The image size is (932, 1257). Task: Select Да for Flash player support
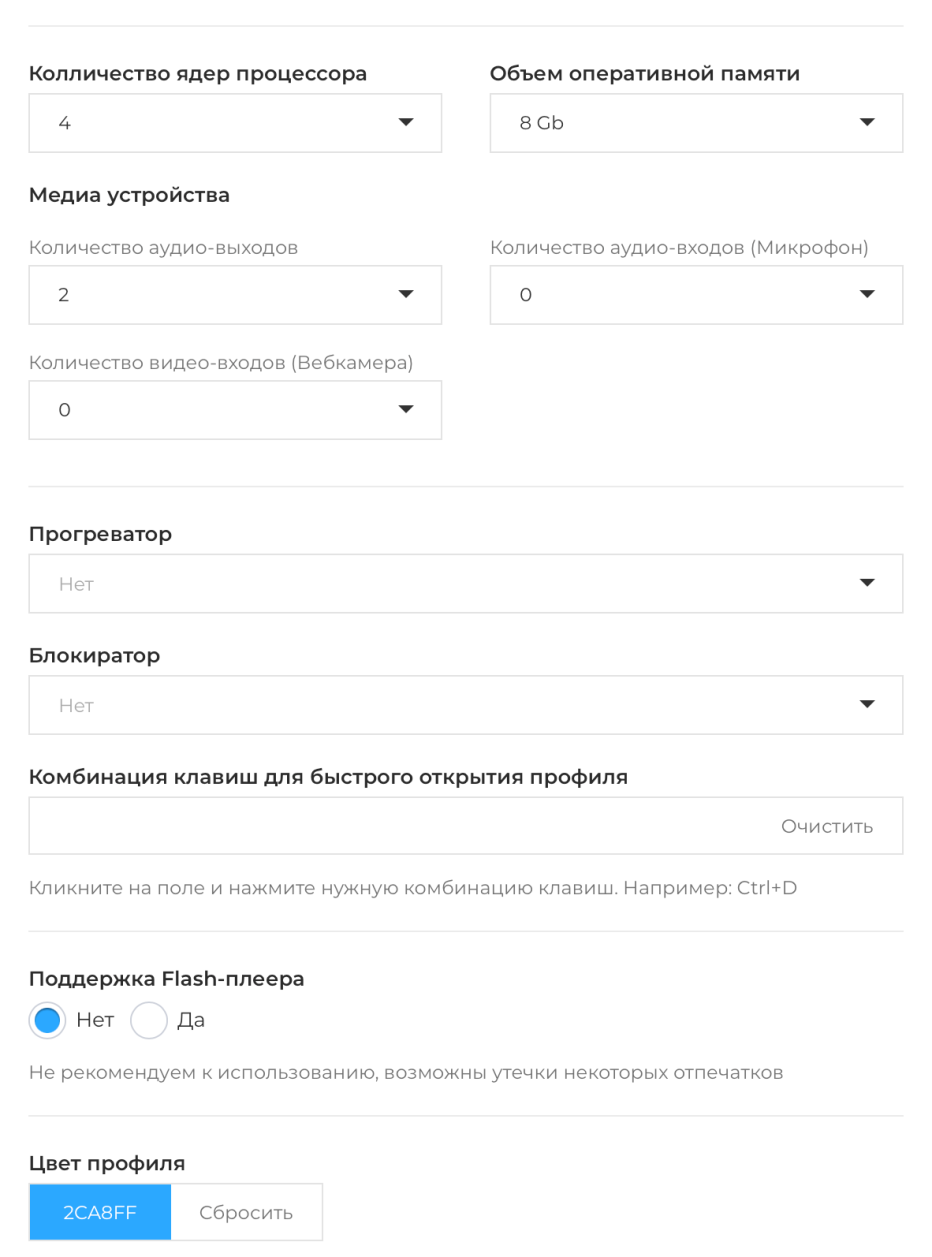147,1021
